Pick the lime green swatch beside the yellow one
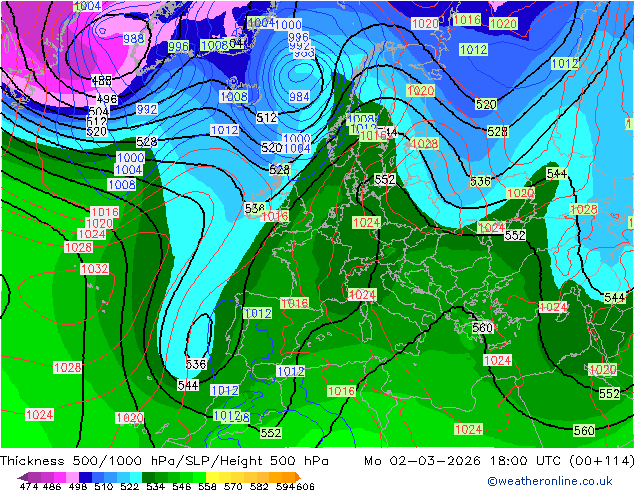This screenshot has height=490, width=634. [x=199, y=477]
